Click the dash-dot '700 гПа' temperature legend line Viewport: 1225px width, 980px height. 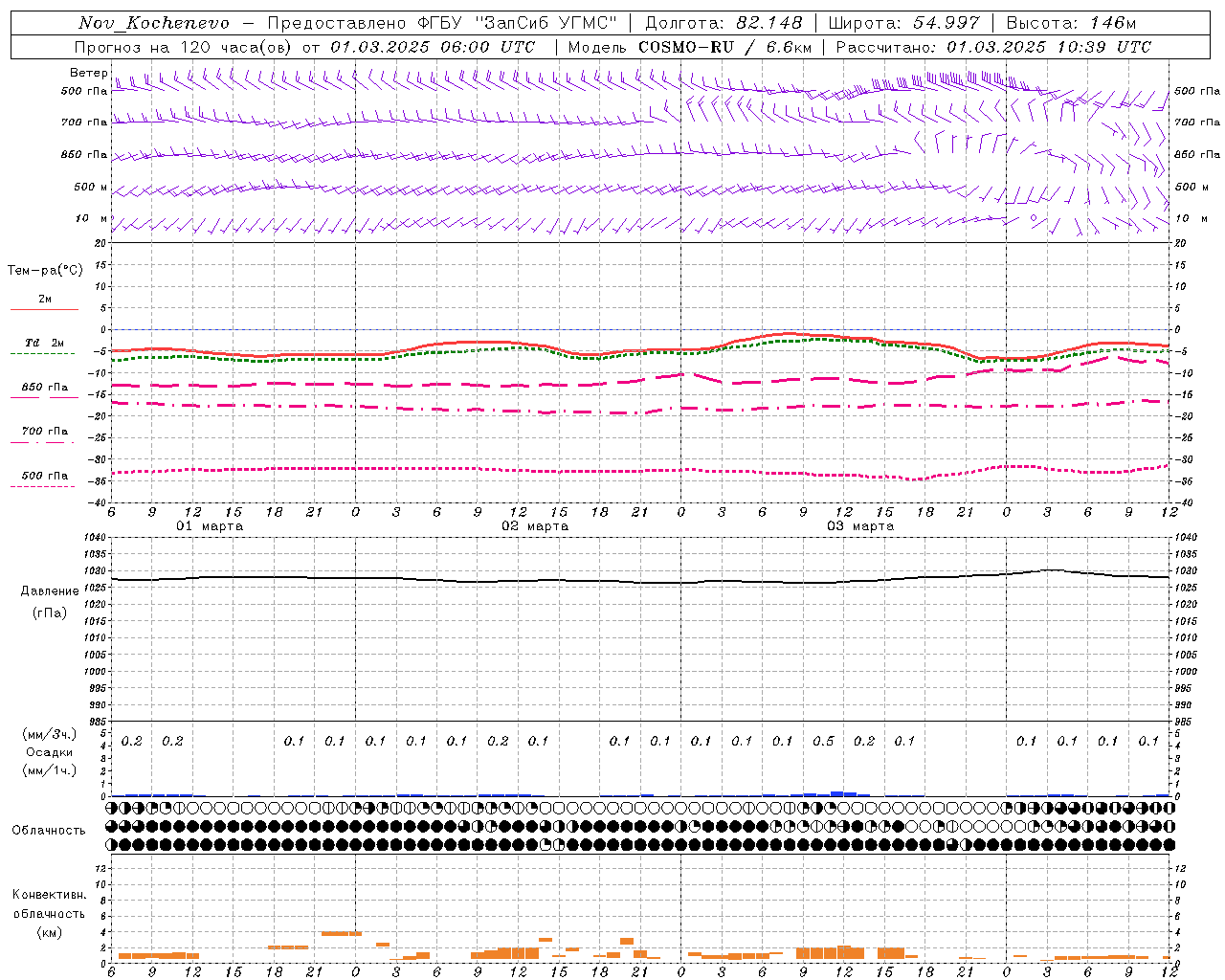tap(42, 442)
